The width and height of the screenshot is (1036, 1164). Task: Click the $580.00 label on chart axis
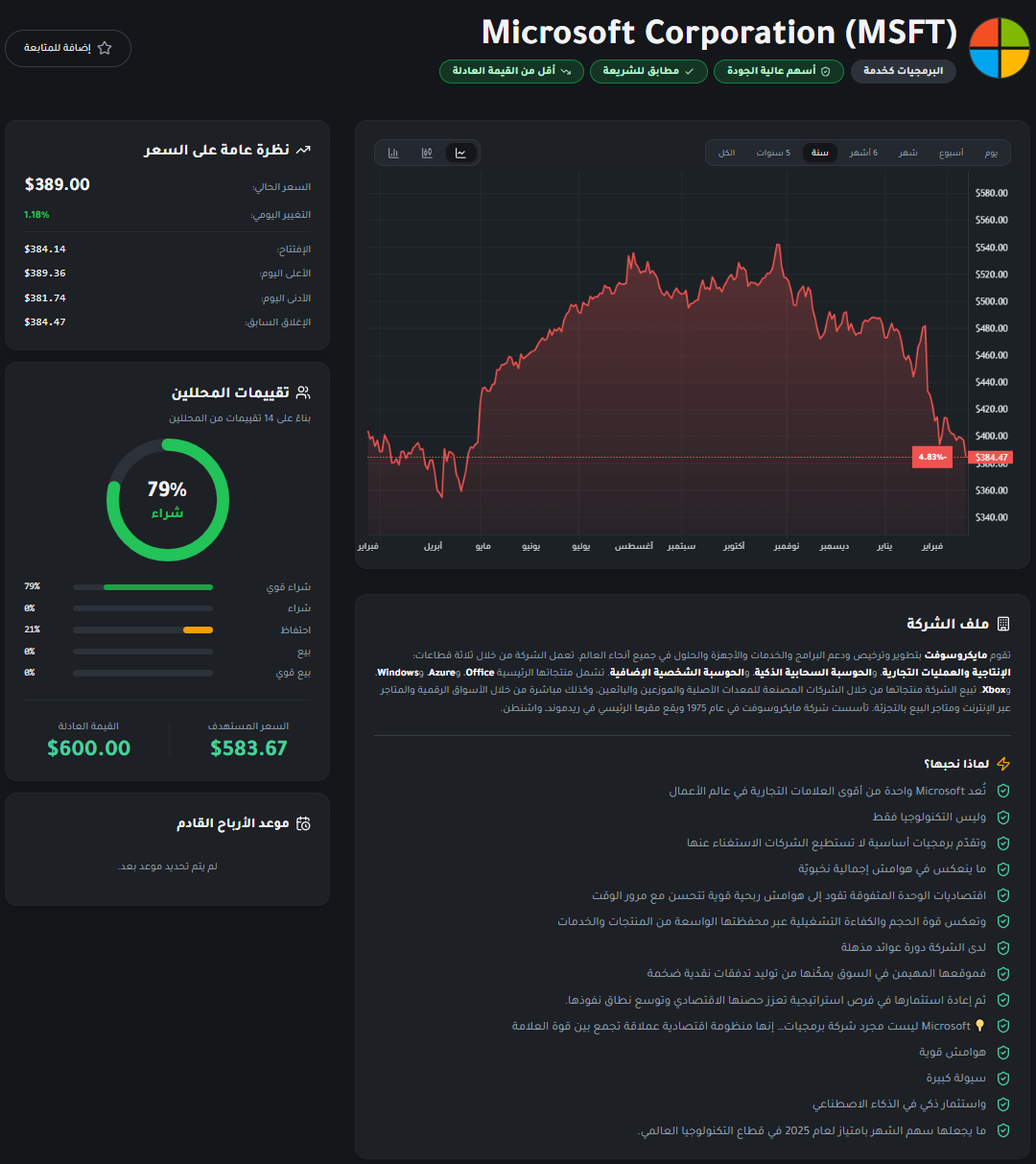tap(991, 193)
